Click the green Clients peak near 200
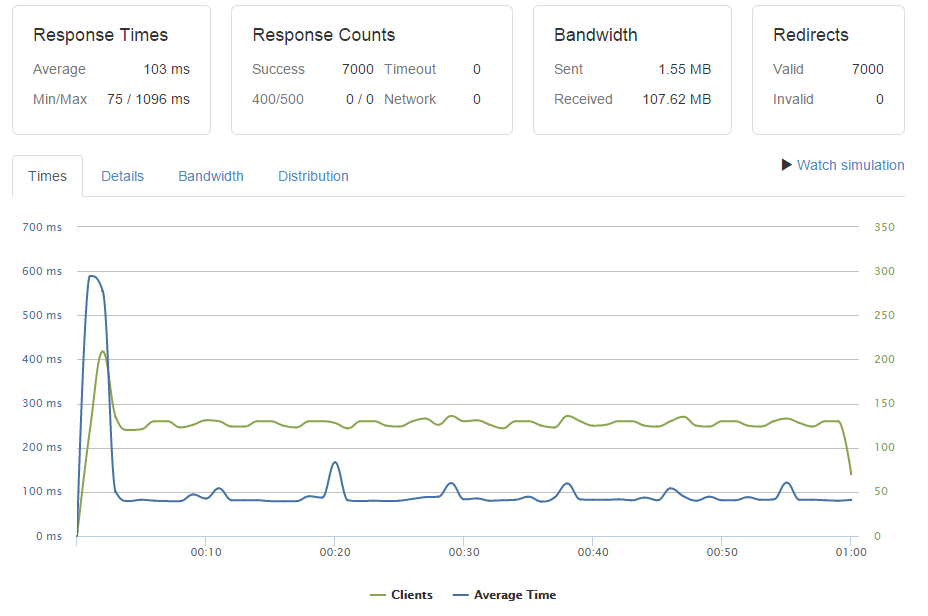 (x=102, y=352)
